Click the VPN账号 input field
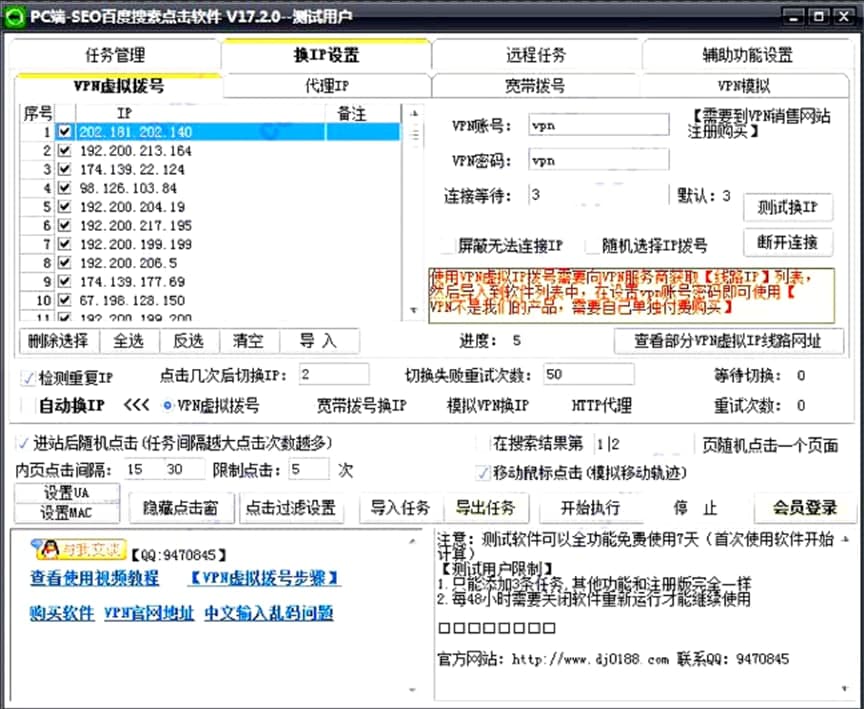Screen dimensions: 864x709 point(598,125)
